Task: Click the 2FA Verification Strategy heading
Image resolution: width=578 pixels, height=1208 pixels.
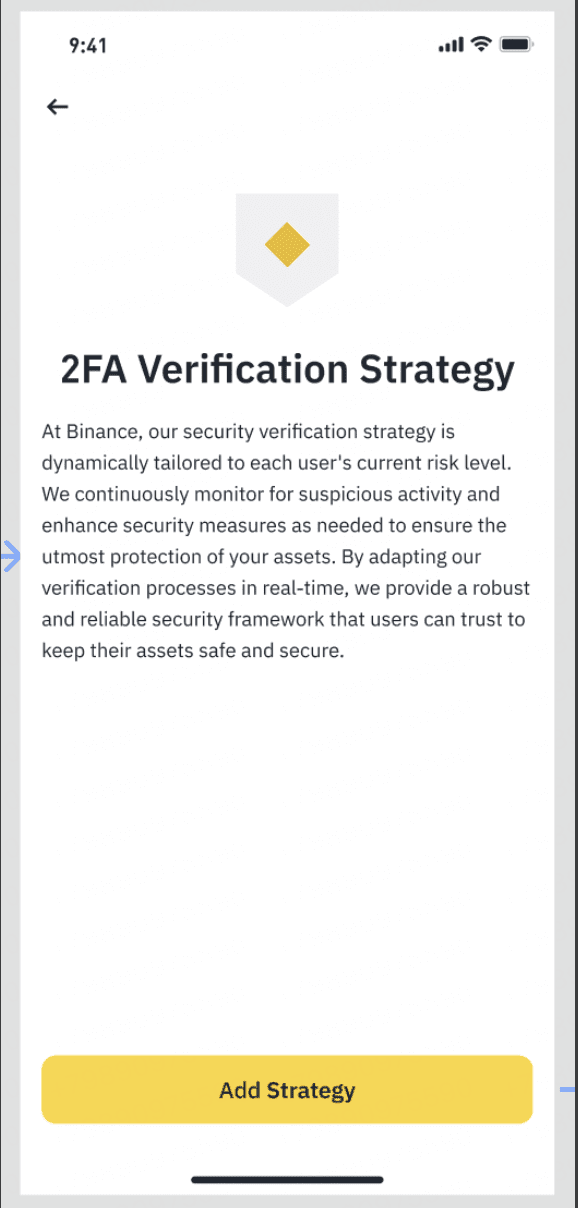Action: coord(287,369)
